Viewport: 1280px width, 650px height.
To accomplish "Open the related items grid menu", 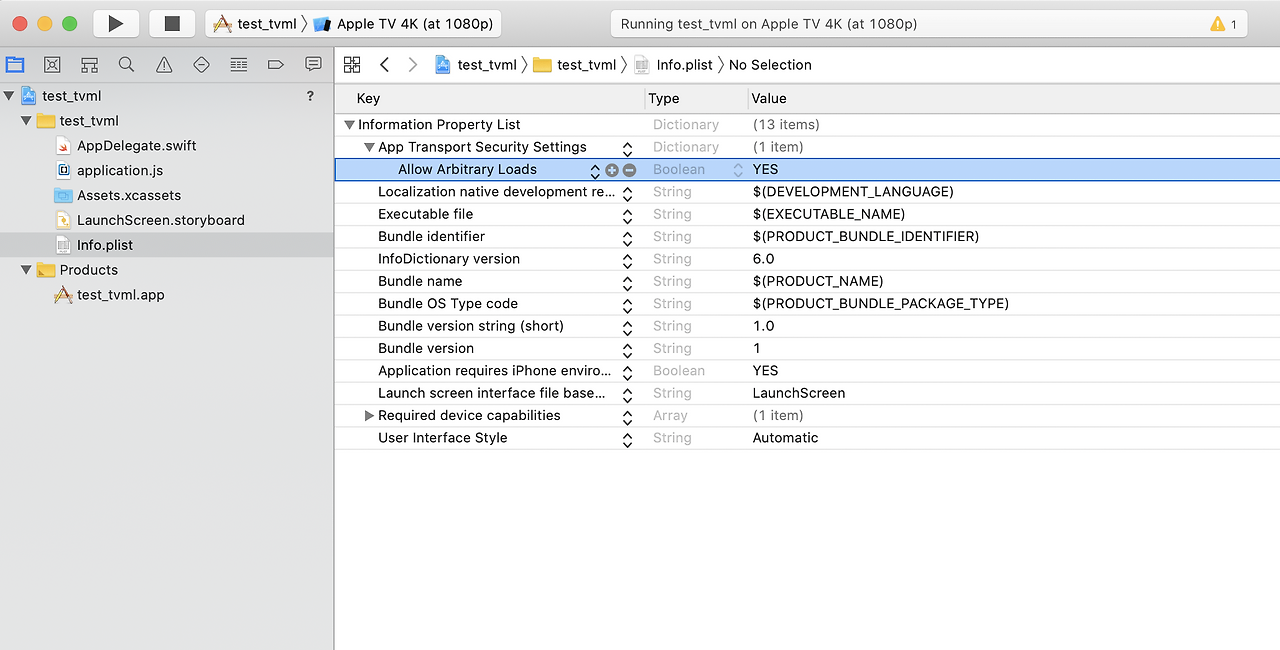I will (352, 65).
